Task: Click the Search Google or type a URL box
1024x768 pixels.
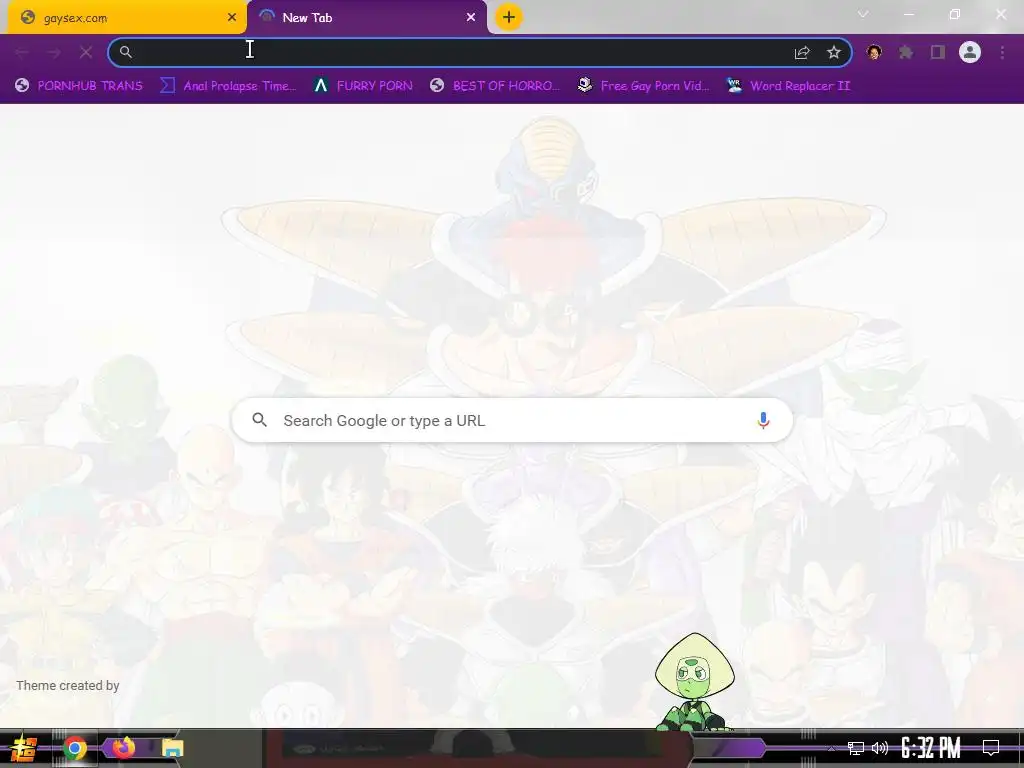Action: coord(513,421)
